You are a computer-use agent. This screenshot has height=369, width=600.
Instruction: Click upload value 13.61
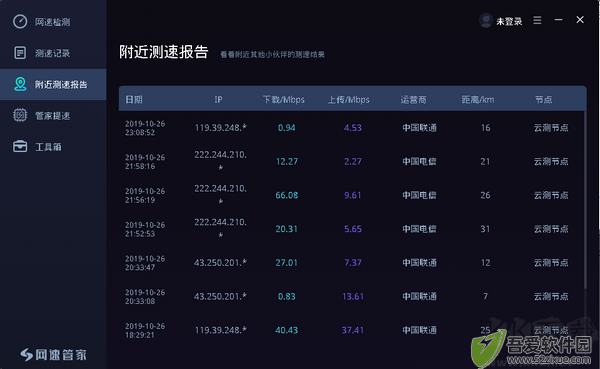pos(353,296)
